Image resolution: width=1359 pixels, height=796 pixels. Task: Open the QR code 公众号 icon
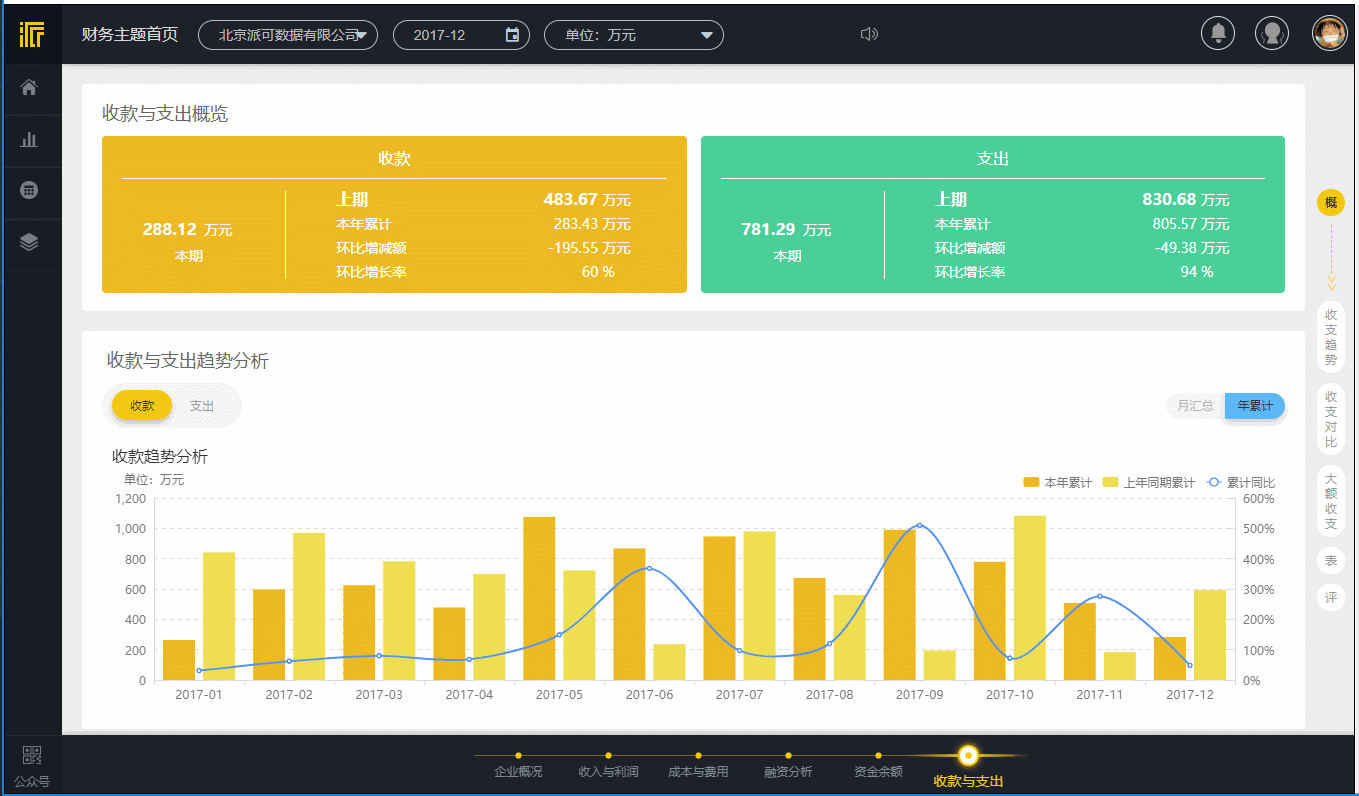[x=31, y=756]
